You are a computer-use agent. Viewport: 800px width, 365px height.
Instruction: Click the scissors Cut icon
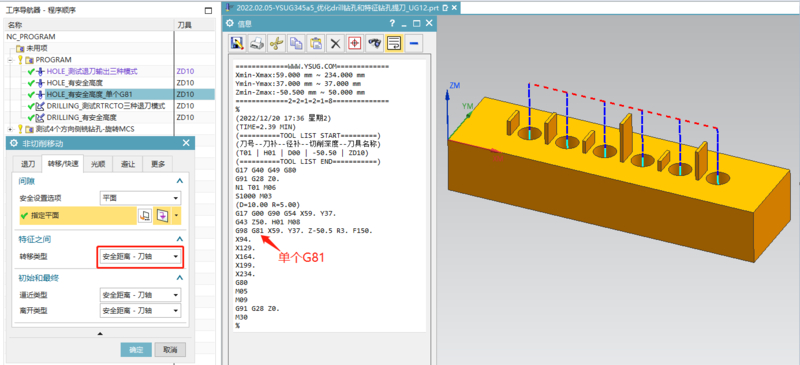pos(276,44)
